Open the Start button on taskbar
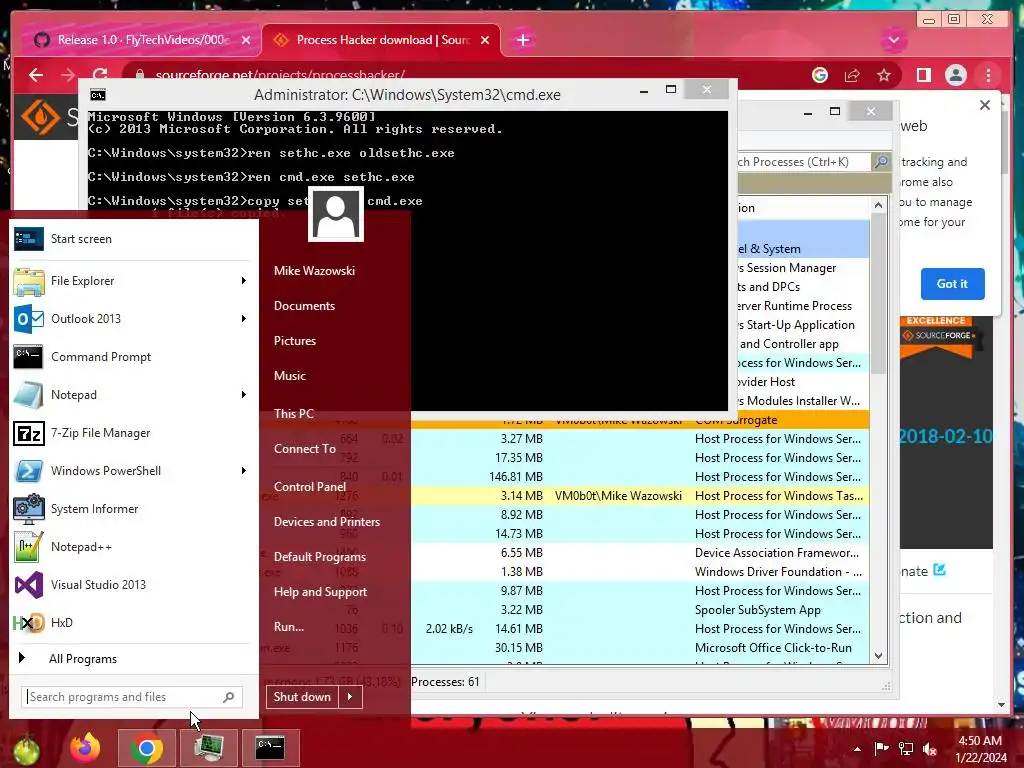The height and width of the screenshot is (768, 1024). 24,749
